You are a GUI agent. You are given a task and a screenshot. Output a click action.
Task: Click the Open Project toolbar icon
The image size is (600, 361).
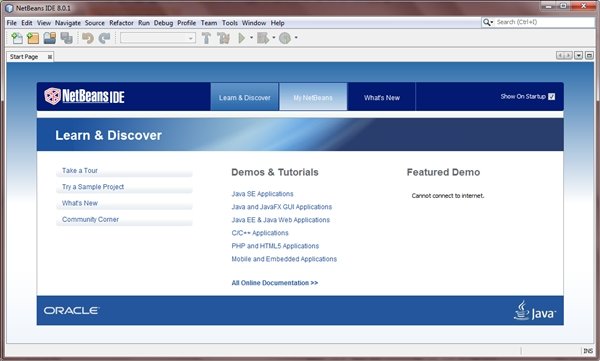pos(50,38)
